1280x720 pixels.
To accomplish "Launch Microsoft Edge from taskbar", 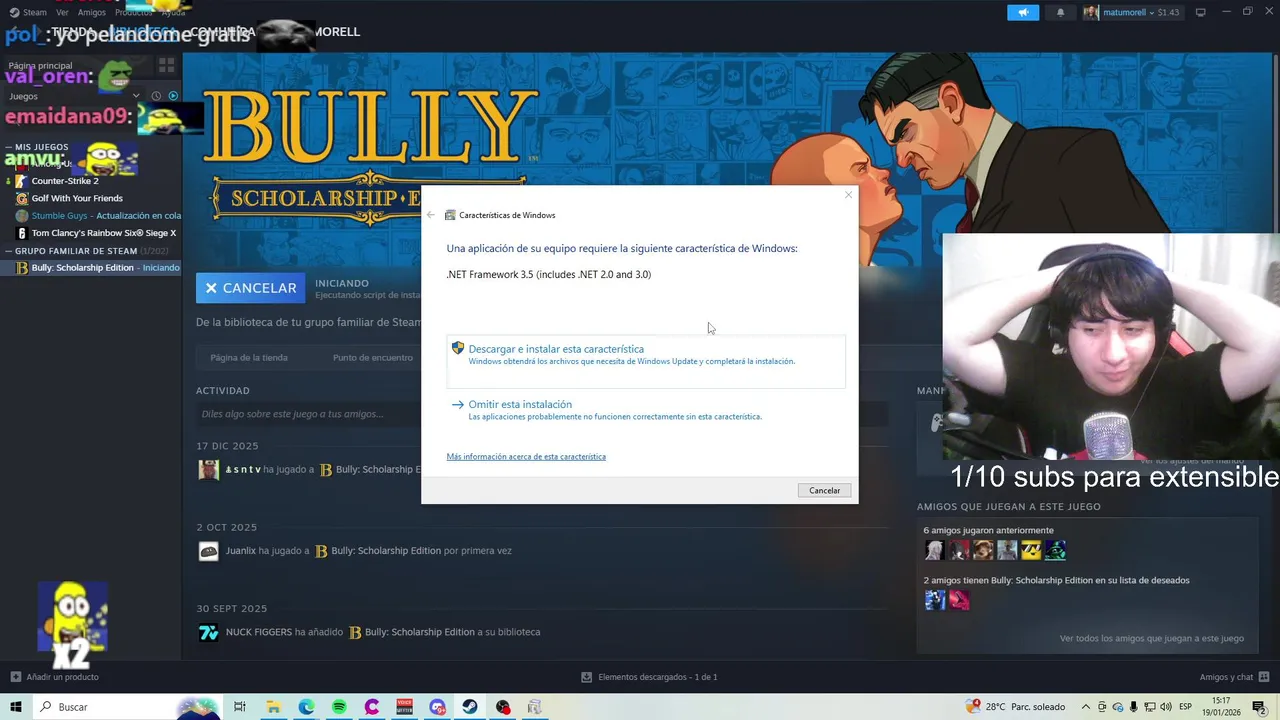I will pyautogui.click(x=306, y=707).
